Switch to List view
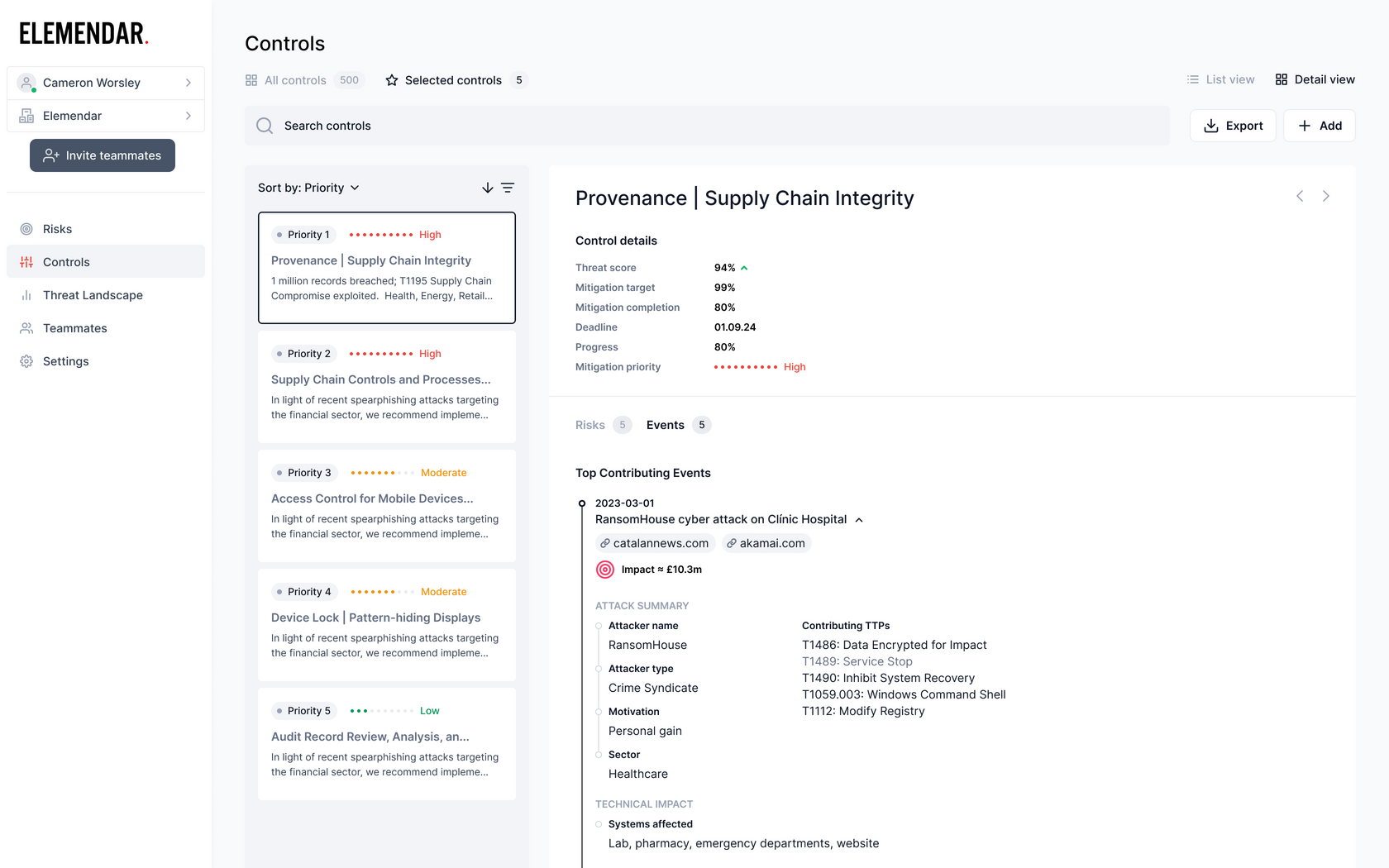This screenshot has height=868, width=1389. tap(1220, 79)
